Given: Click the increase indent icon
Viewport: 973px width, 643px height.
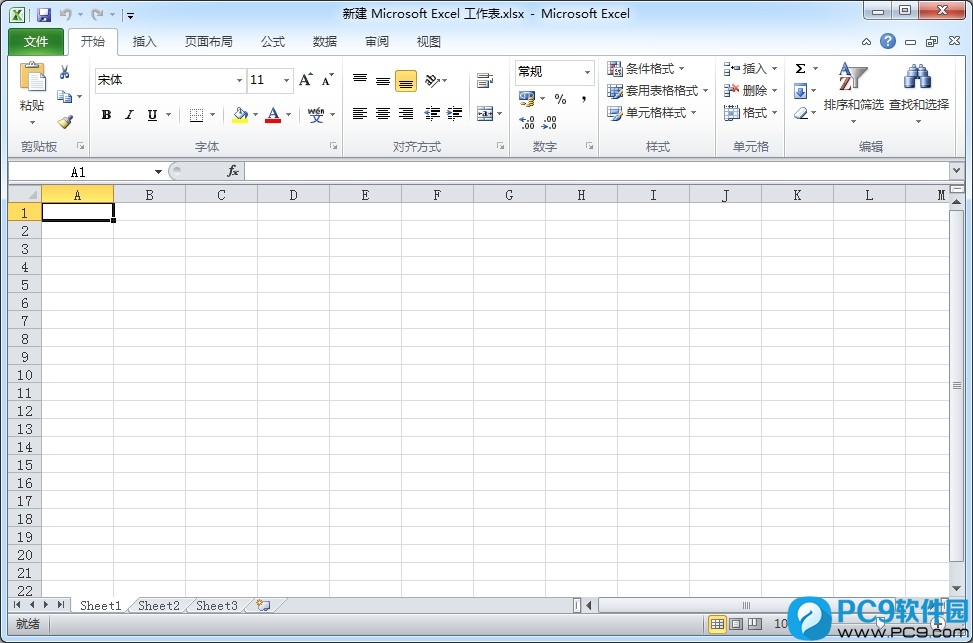Looking at the screenshot, I should coord(454,113).
